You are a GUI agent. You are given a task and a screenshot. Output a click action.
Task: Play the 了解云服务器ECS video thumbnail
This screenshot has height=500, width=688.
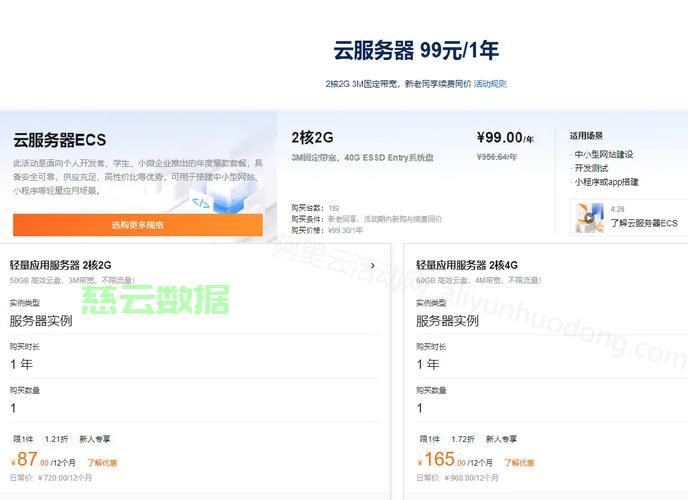[x=590, y=218]
